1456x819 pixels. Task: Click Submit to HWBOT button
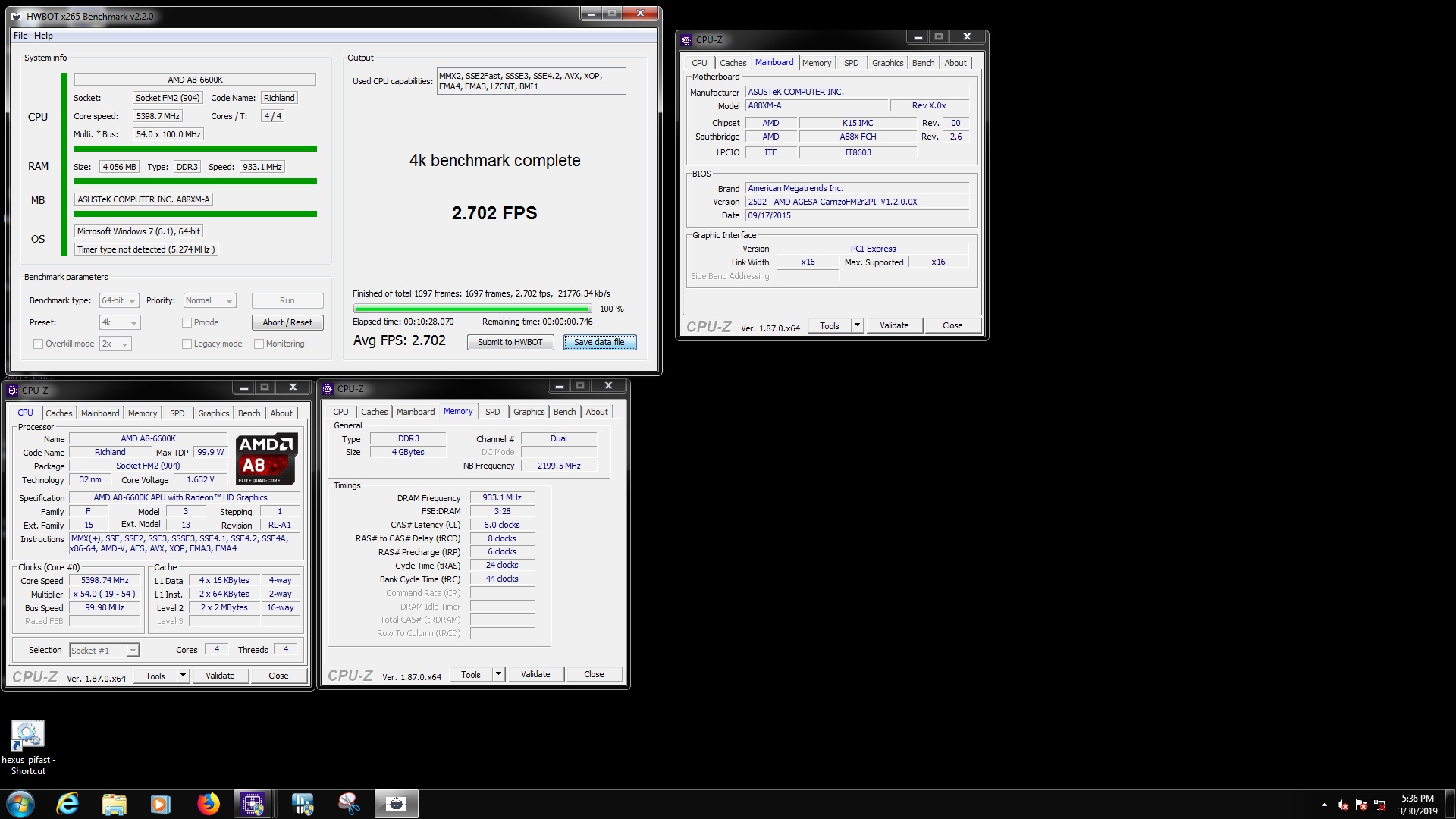tap(510, 342)
